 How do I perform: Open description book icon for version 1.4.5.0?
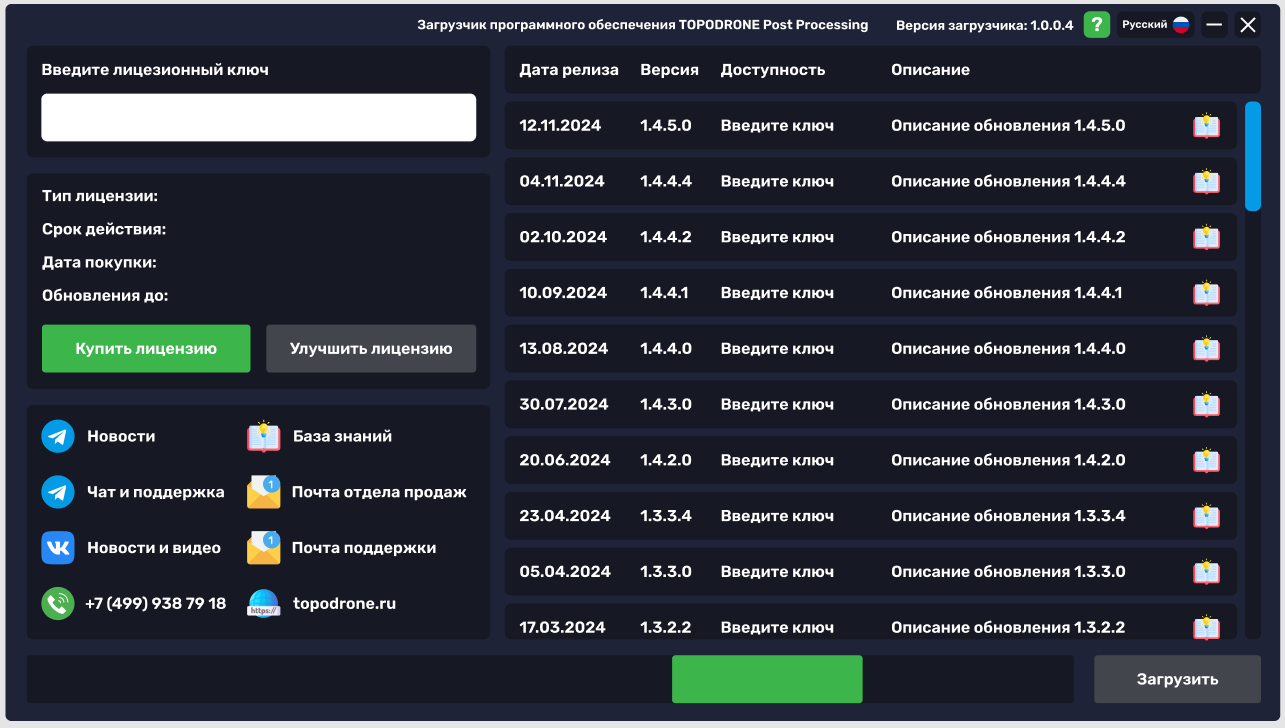click(x=1206, y=126)
